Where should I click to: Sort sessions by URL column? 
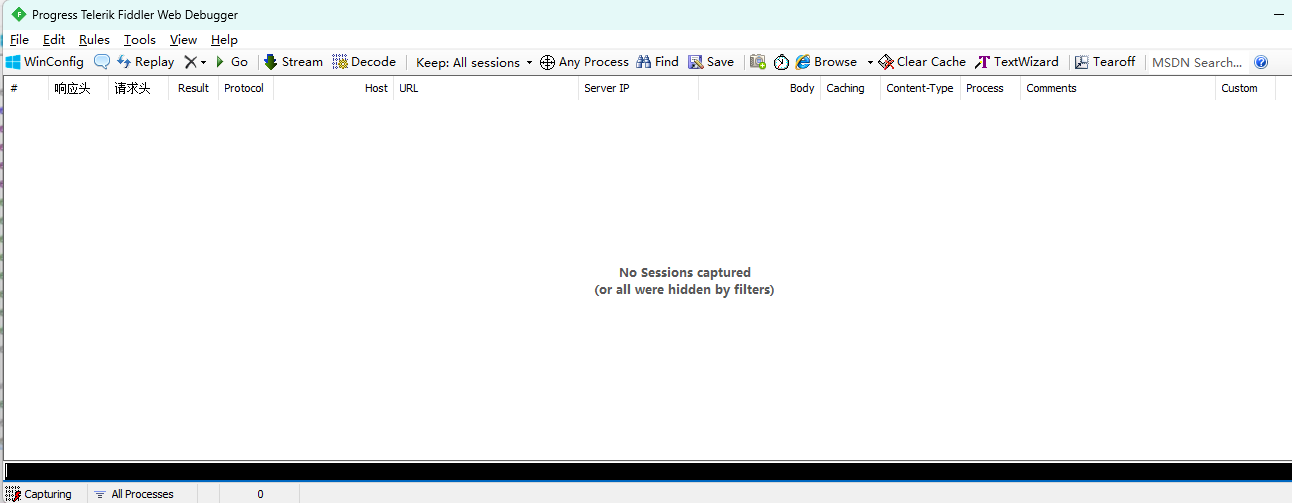[486, 88]
